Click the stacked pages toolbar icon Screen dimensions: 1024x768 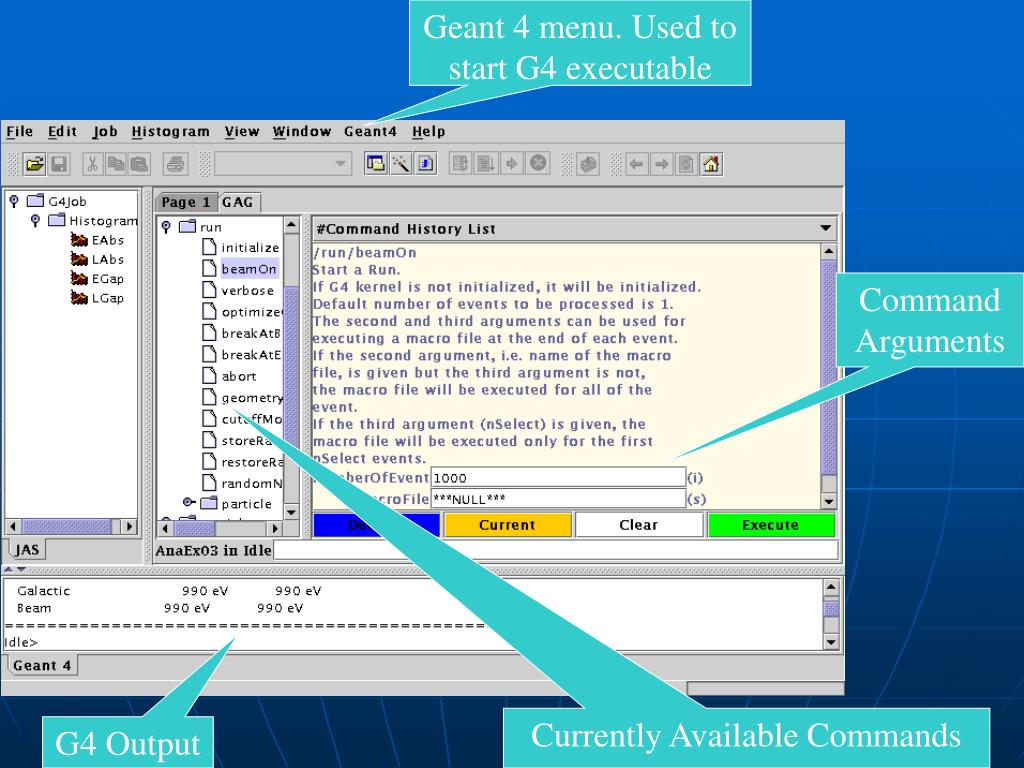(588, 164)
